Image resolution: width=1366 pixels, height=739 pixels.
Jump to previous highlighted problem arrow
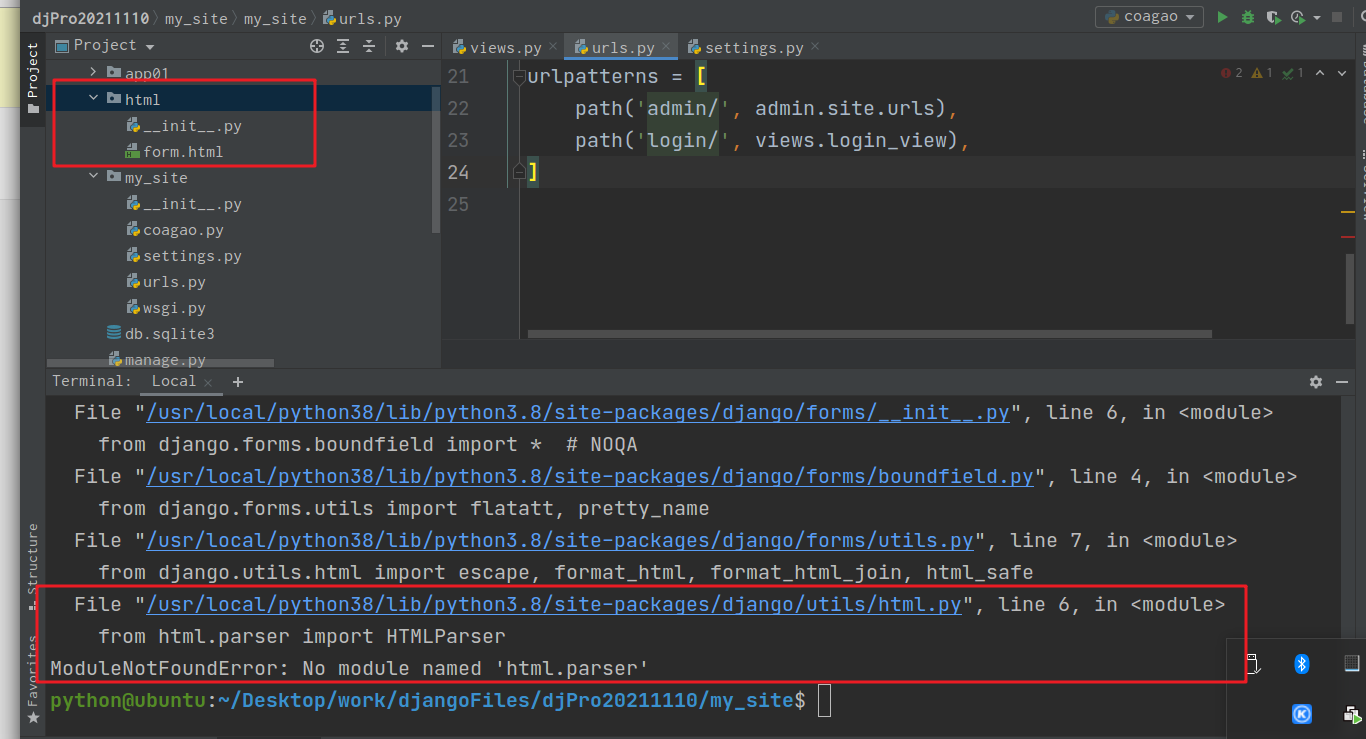tap(1320, 73)
